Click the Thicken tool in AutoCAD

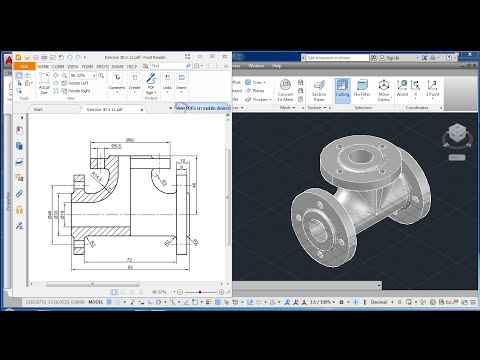click(258, 99)
